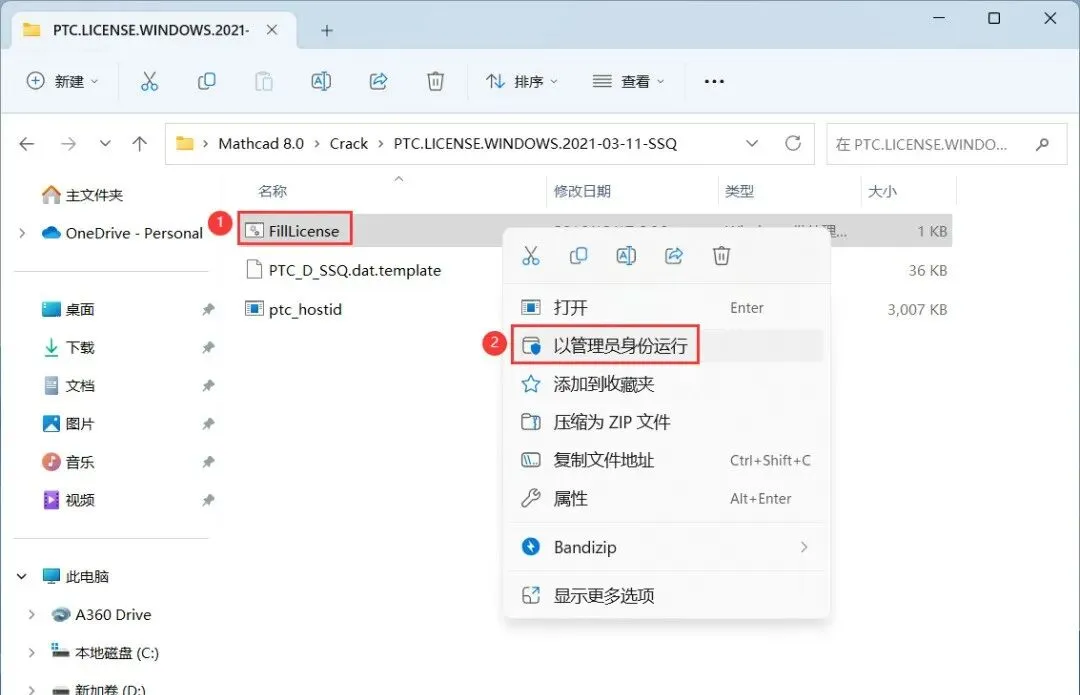Click the Rename icon in the toolbar
Image resolution: width=1080 pixels, height=695 pixels.
click(321, 81)
